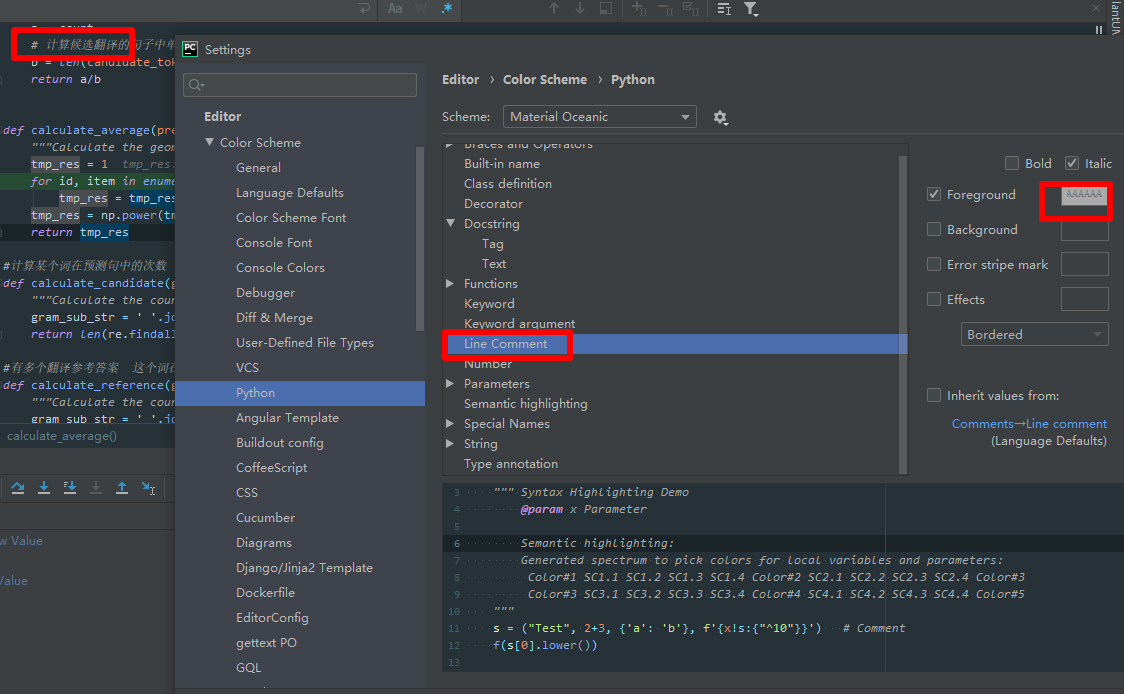Click the Step Over debugger icon
The height and width of the screenshot is (694, 1124).
(18, 488)
